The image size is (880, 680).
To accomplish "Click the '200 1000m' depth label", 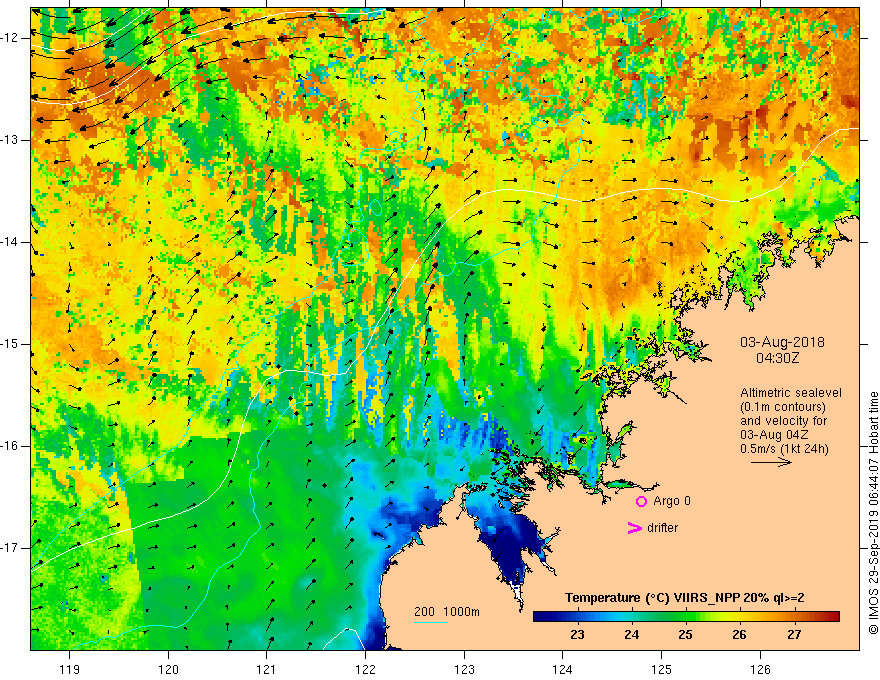I will [x=447, y=612].
